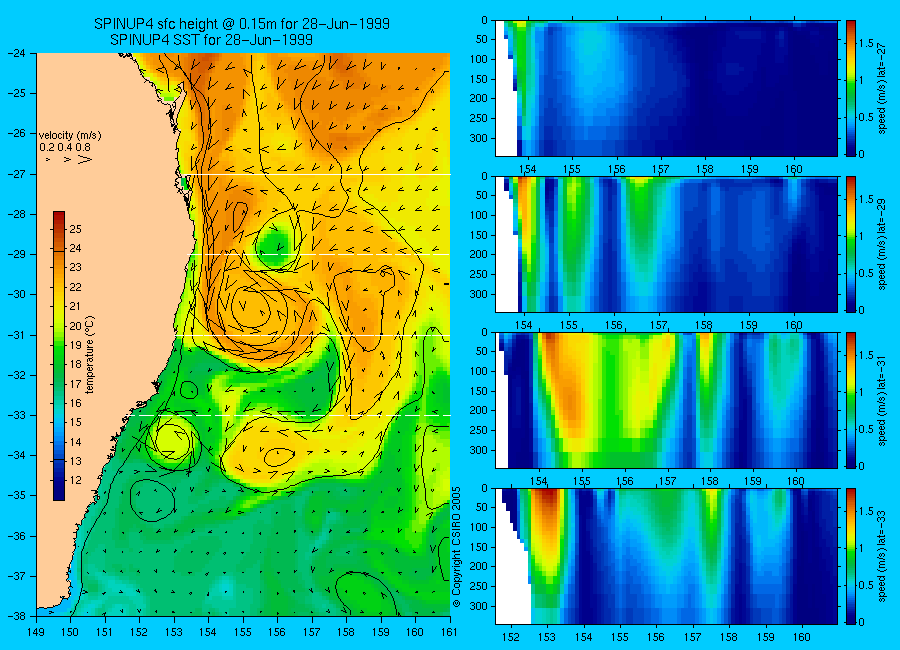Click the '-31' latitude tick on the map
Screen dimensions: 900x650
coord(16,335)
